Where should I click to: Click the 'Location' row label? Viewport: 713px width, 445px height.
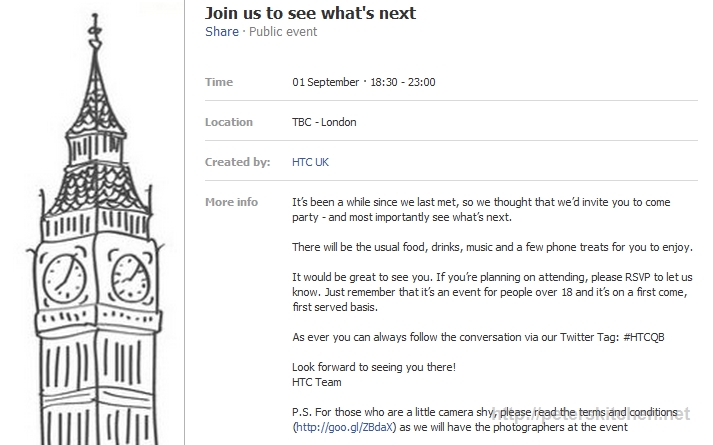[x=229, y=122]
